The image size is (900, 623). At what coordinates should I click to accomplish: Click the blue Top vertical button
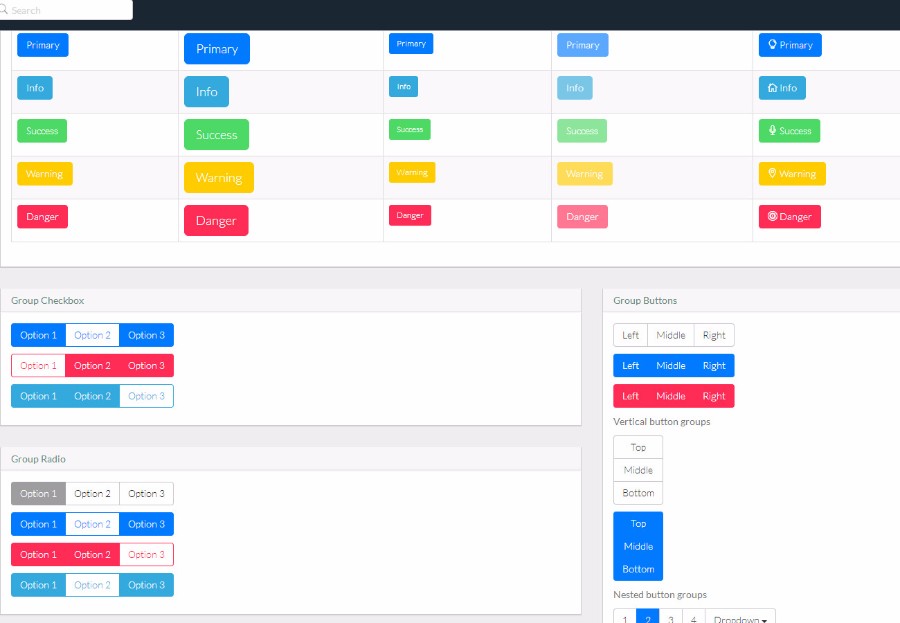(x=638, y=524)
